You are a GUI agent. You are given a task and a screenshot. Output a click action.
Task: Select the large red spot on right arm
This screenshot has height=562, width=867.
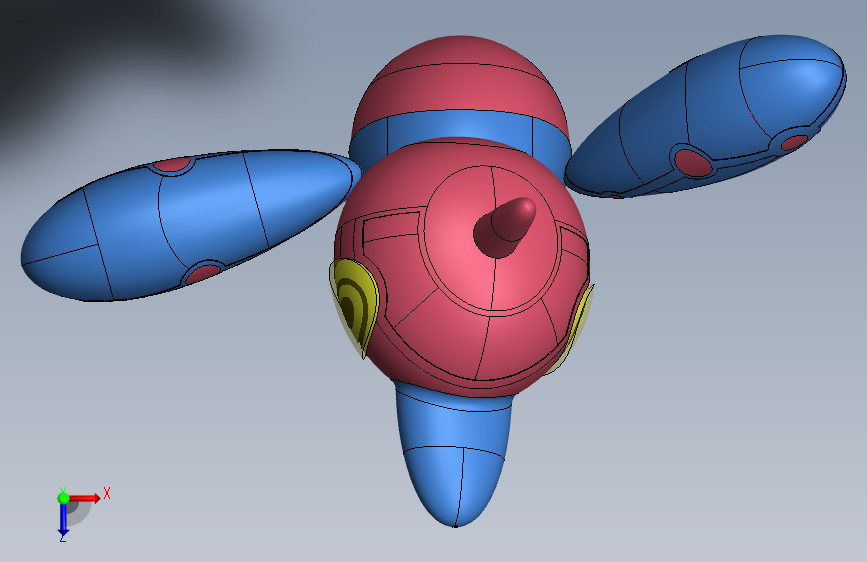click(693, 162)
